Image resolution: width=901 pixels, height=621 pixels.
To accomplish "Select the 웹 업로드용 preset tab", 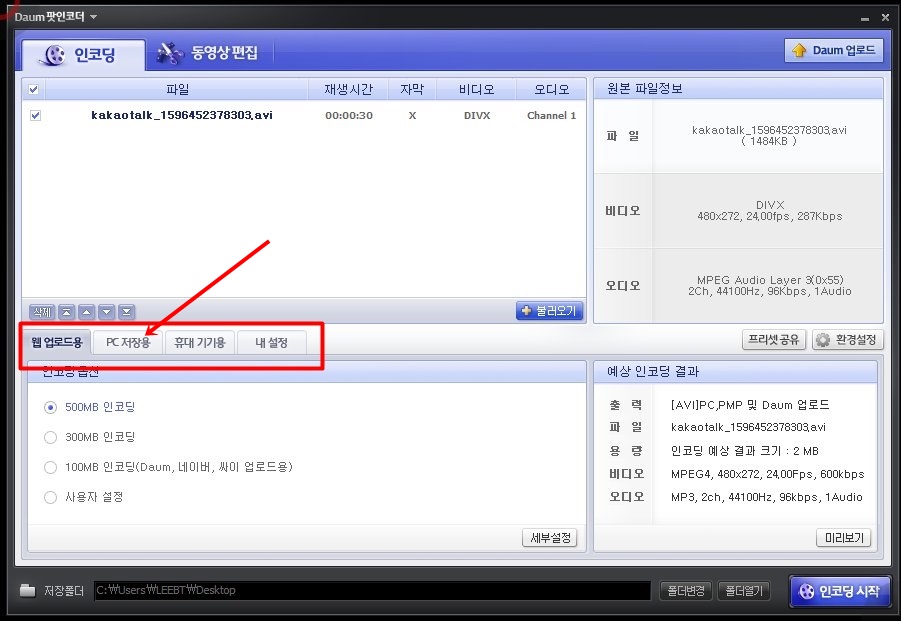I will click(x=57, y=343).
